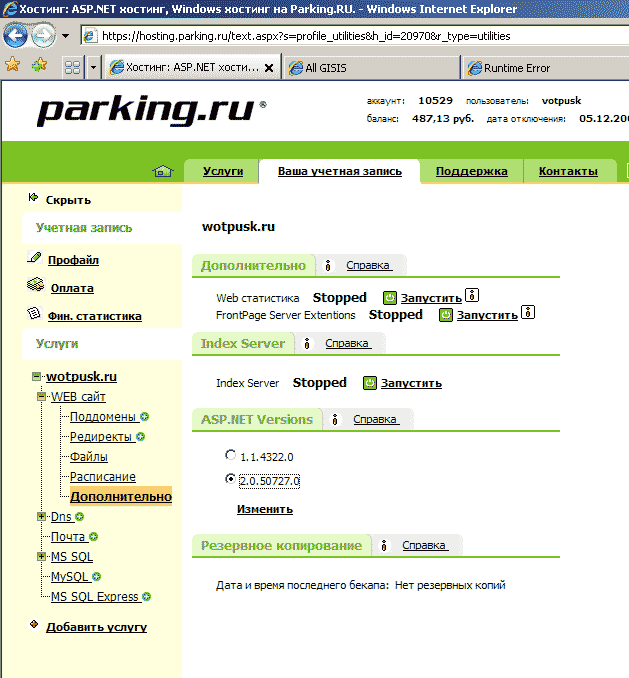
Task: Open the Оплата link
Action: pyautogui.click(x=72, y=288)
